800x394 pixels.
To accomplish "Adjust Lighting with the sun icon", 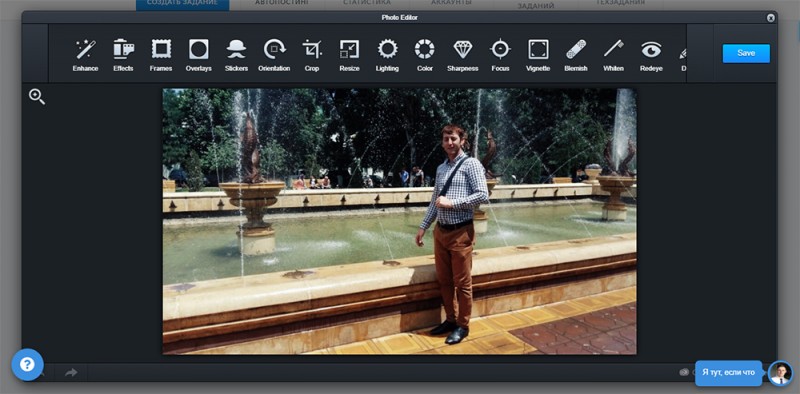I will pos(387,55).
